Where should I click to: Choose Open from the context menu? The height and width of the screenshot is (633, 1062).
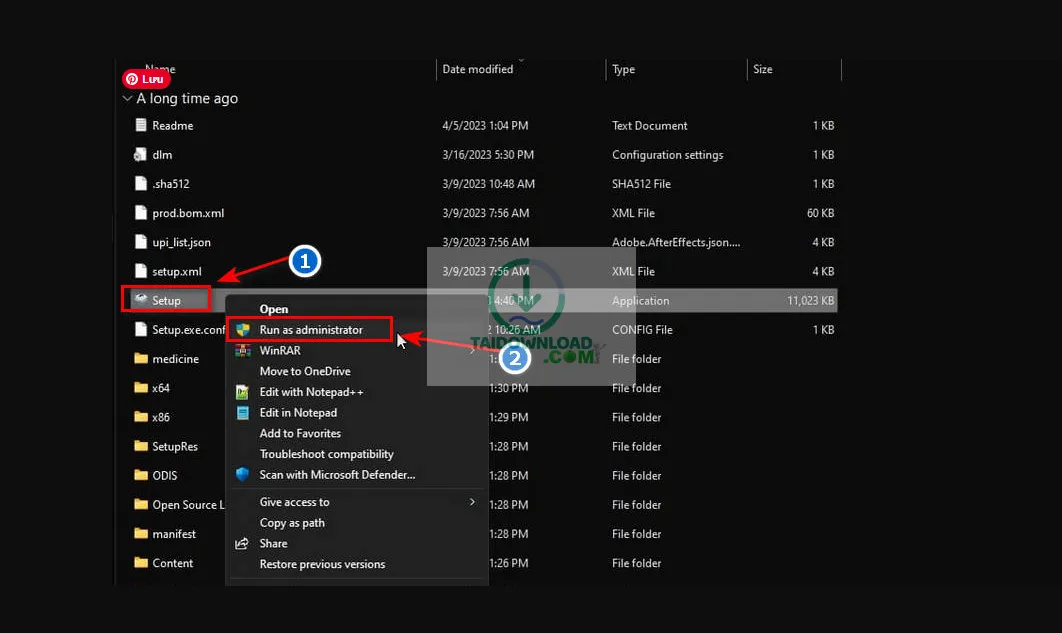274,309
